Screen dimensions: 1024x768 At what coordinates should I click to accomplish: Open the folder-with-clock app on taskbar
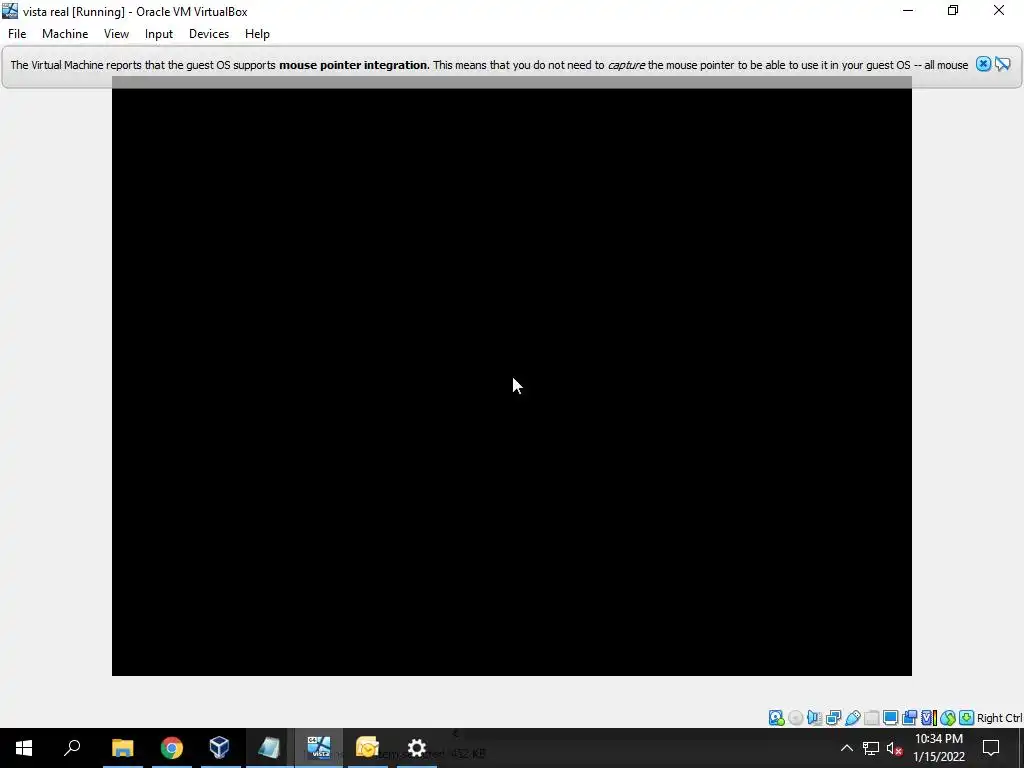pyautogui.click(x=368, y=748)
